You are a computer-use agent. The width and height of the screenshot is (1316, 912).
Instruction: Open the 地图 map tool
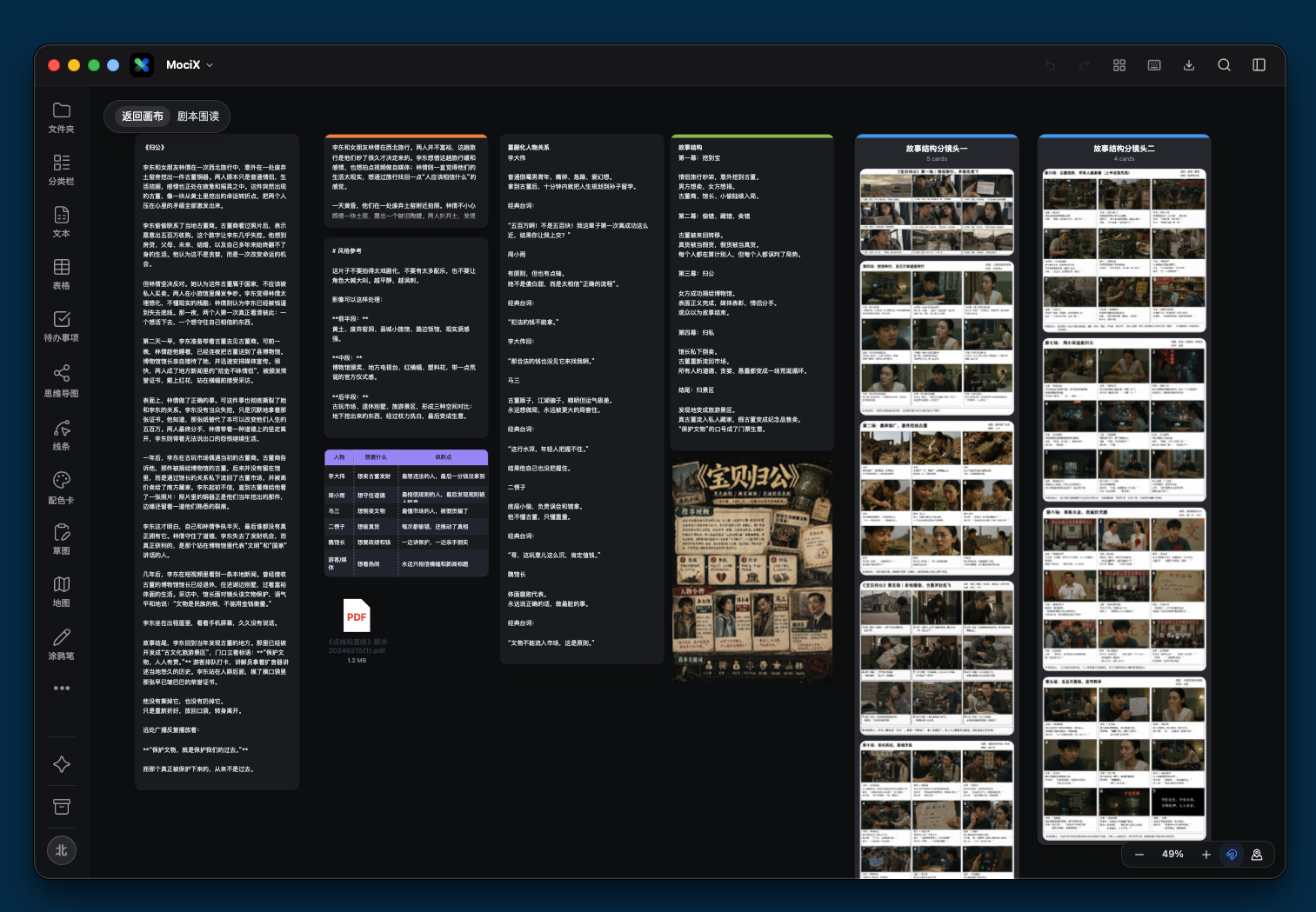point(61,591)
